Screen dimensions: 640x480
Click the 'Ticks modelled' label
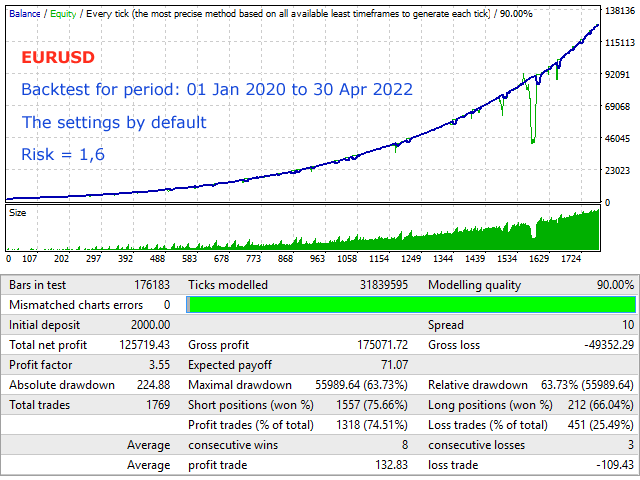click(x=228, y=285)
